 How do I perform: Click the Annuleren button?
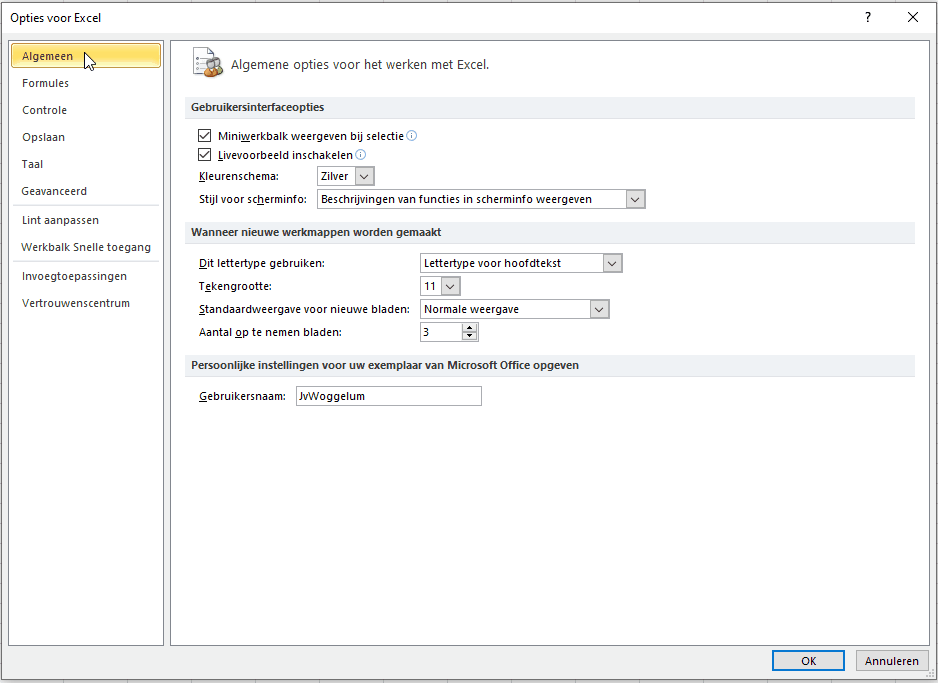coord(891,661)
